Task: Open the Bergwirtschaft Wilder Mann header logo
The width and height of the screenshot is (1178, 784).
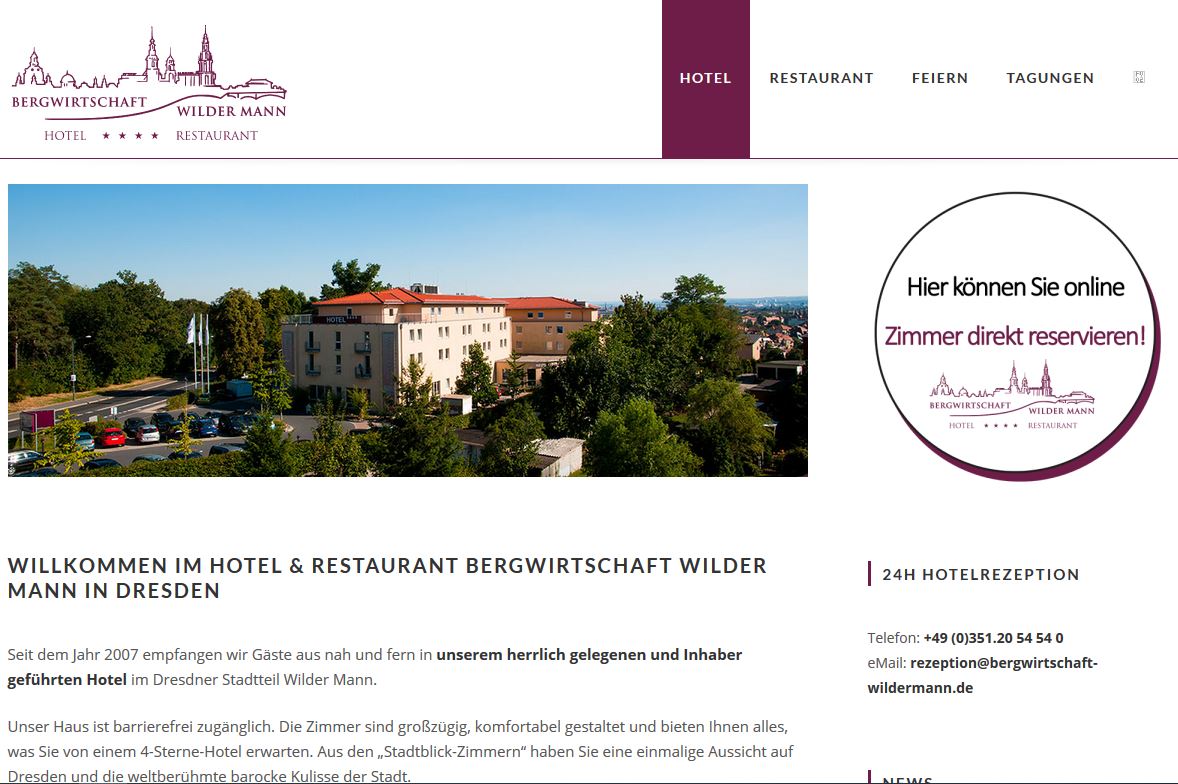Action: tap(149, 84)
